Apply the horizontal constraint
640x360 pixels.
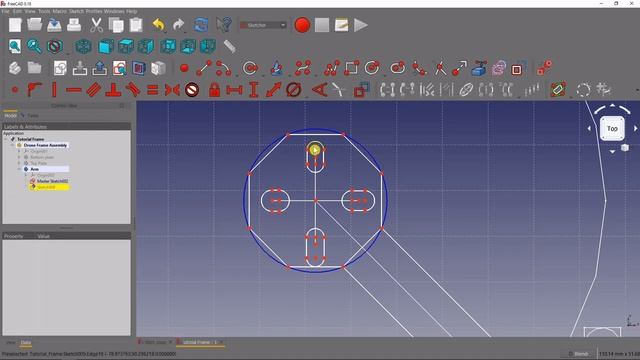point(74,89)
